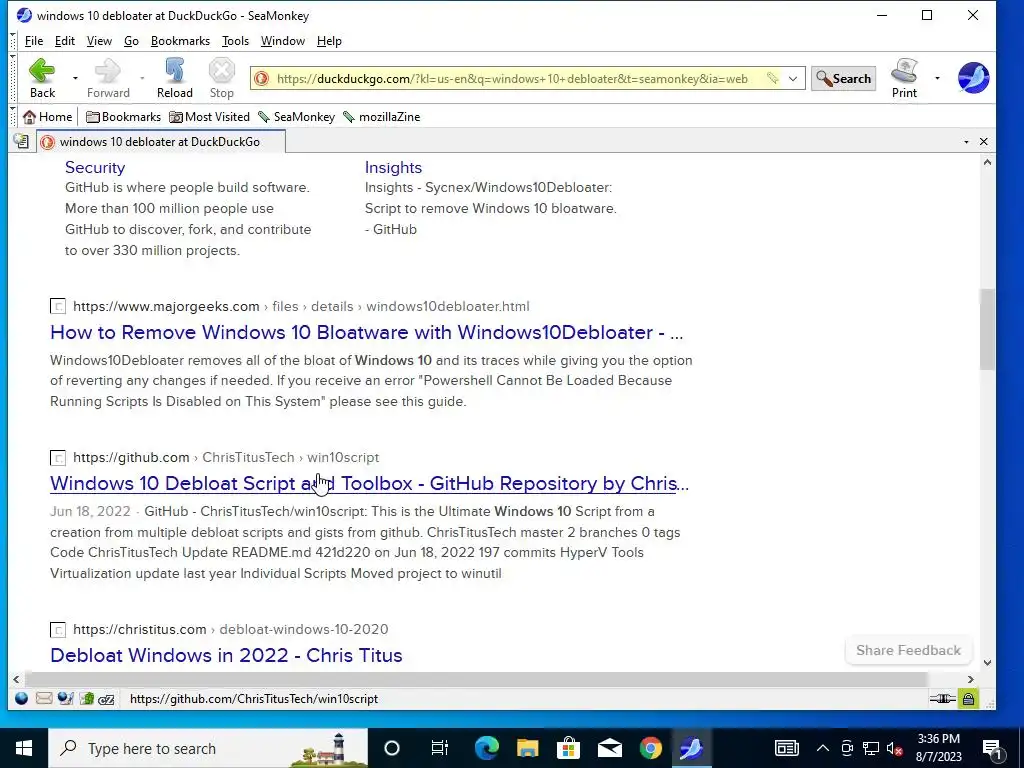This screenshot has width=1024, height=768.
Task: Open Google Chrome from taskbar
Action: coord(650,748)
